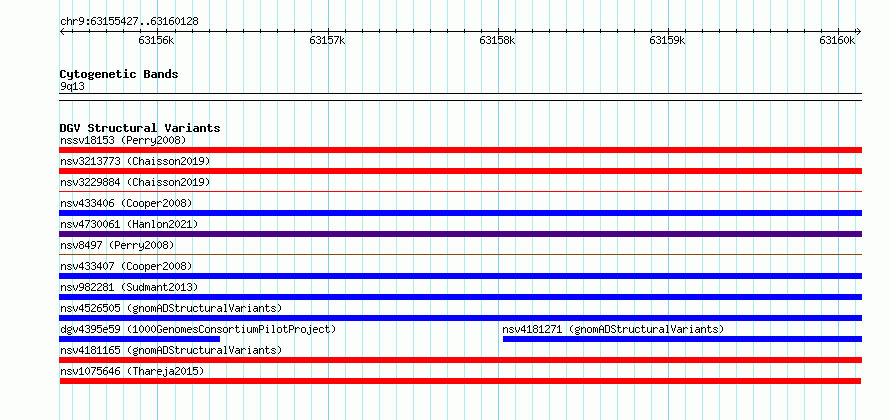Viewport: 890px width, 420px height.
Task: Click the 63156k ruler tick label
Action: [156, 40]
